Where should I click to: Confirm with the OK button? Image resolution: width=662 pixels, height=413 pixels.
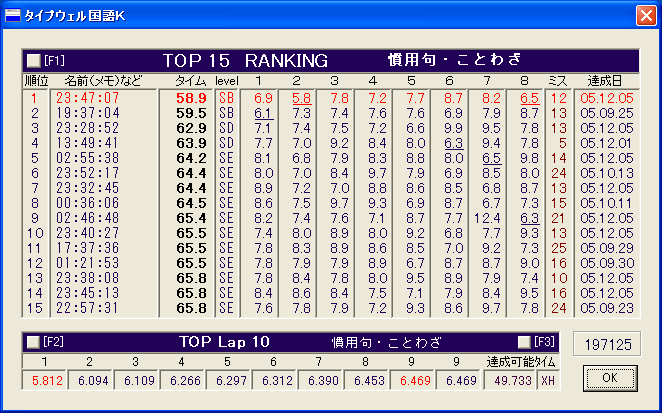coord(610,378)
